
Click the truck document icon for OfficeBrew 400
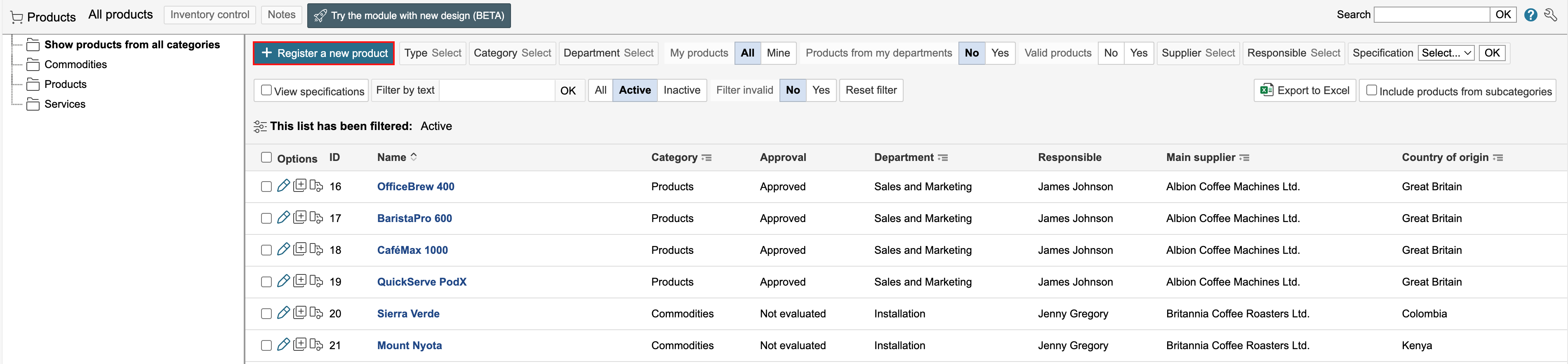[x=316, y=186]
